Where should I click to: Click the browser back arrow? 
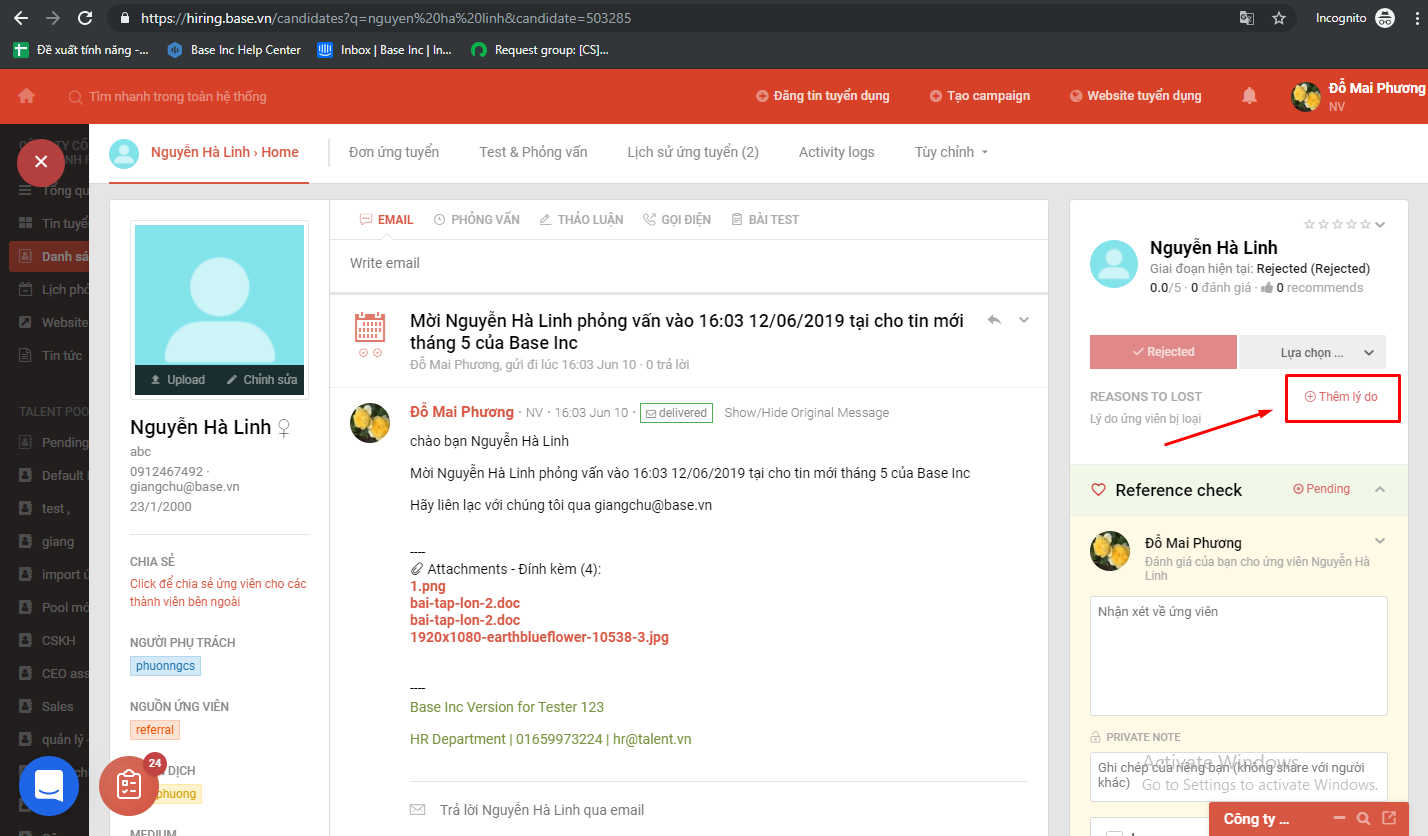pos(22,18)
